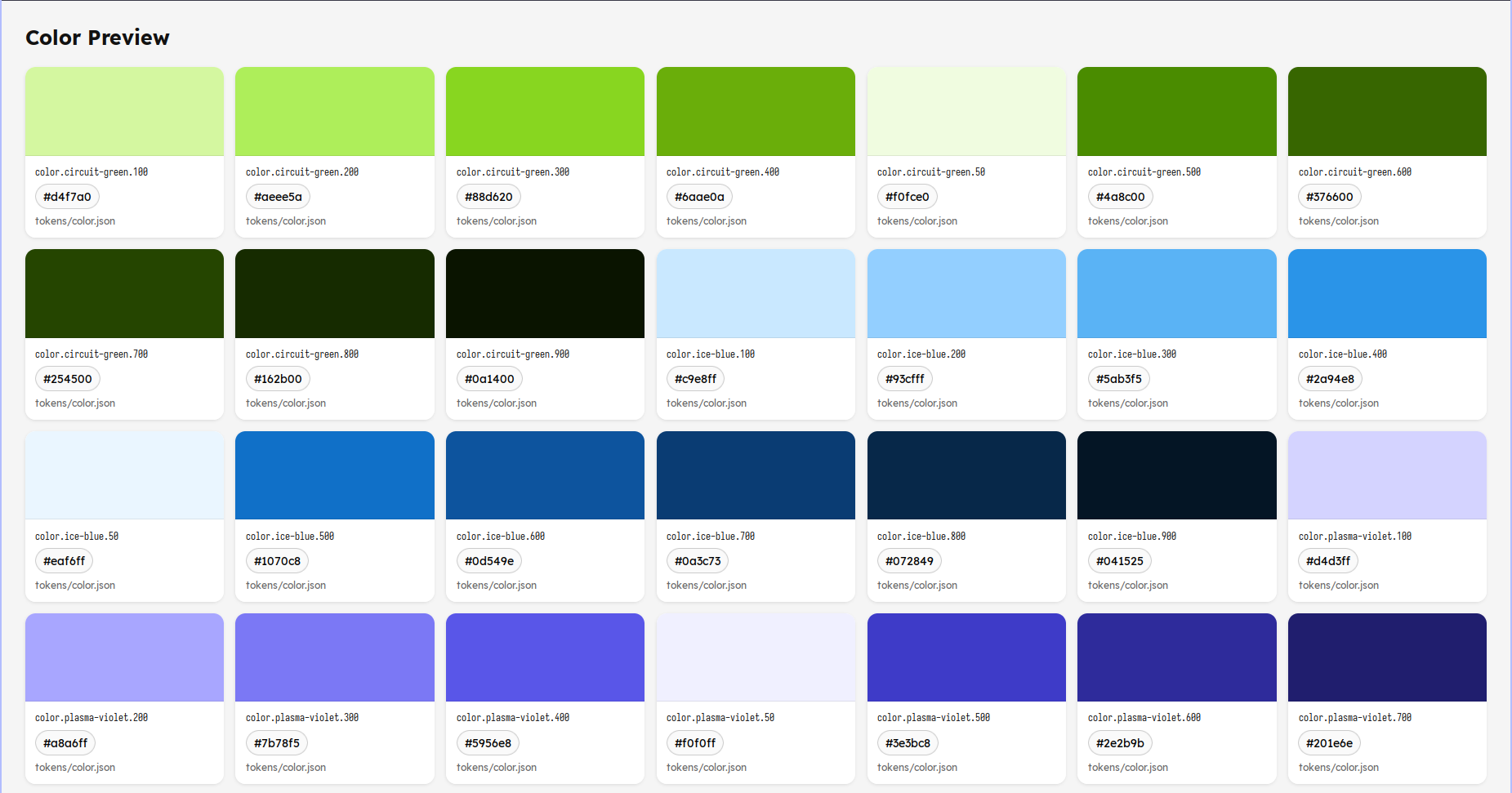Click the color.circuit-green.700 token name
This screenshot has width=1512, height=793.
tap(91, 354)
